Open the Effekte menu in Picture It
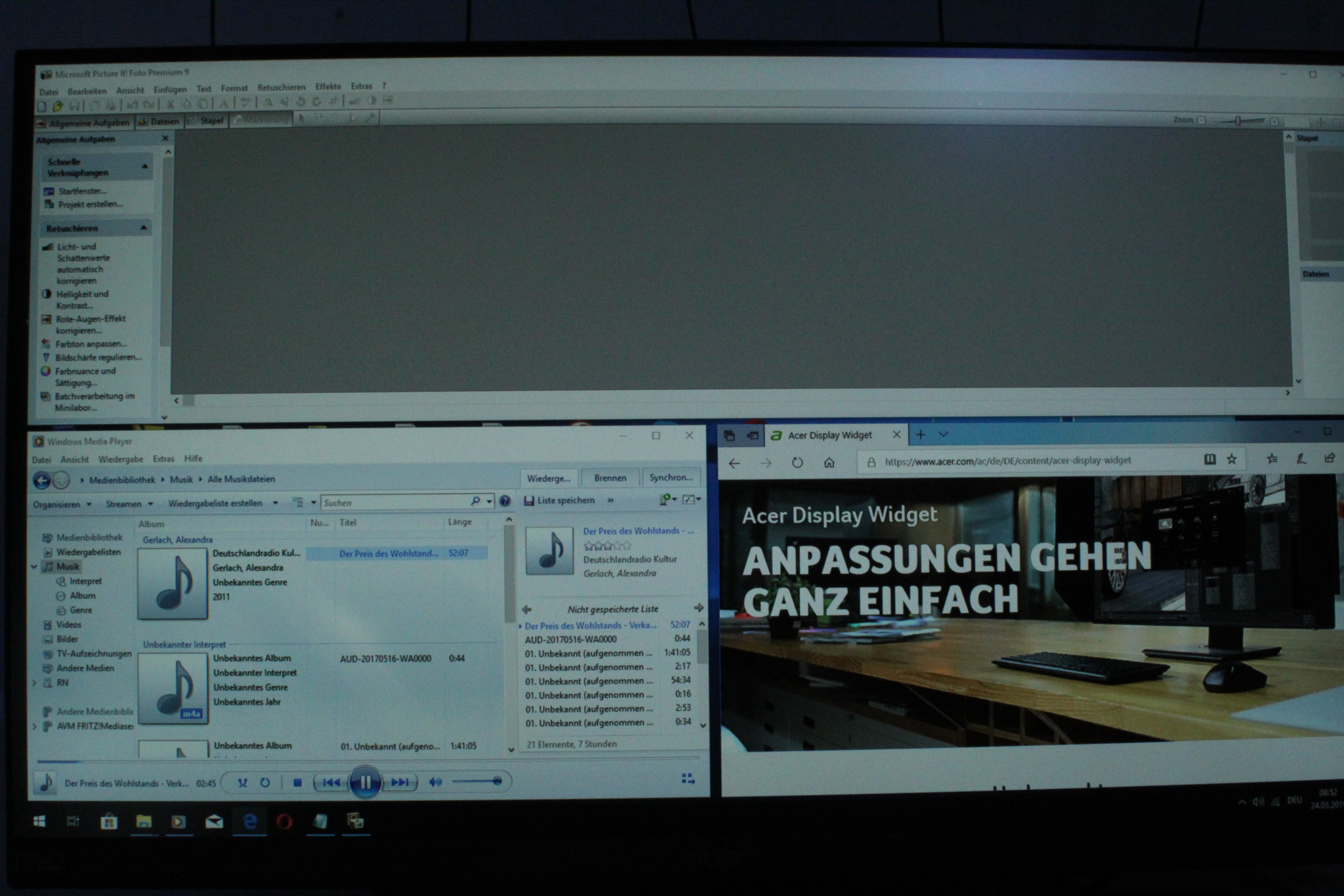 pos(328,86)
